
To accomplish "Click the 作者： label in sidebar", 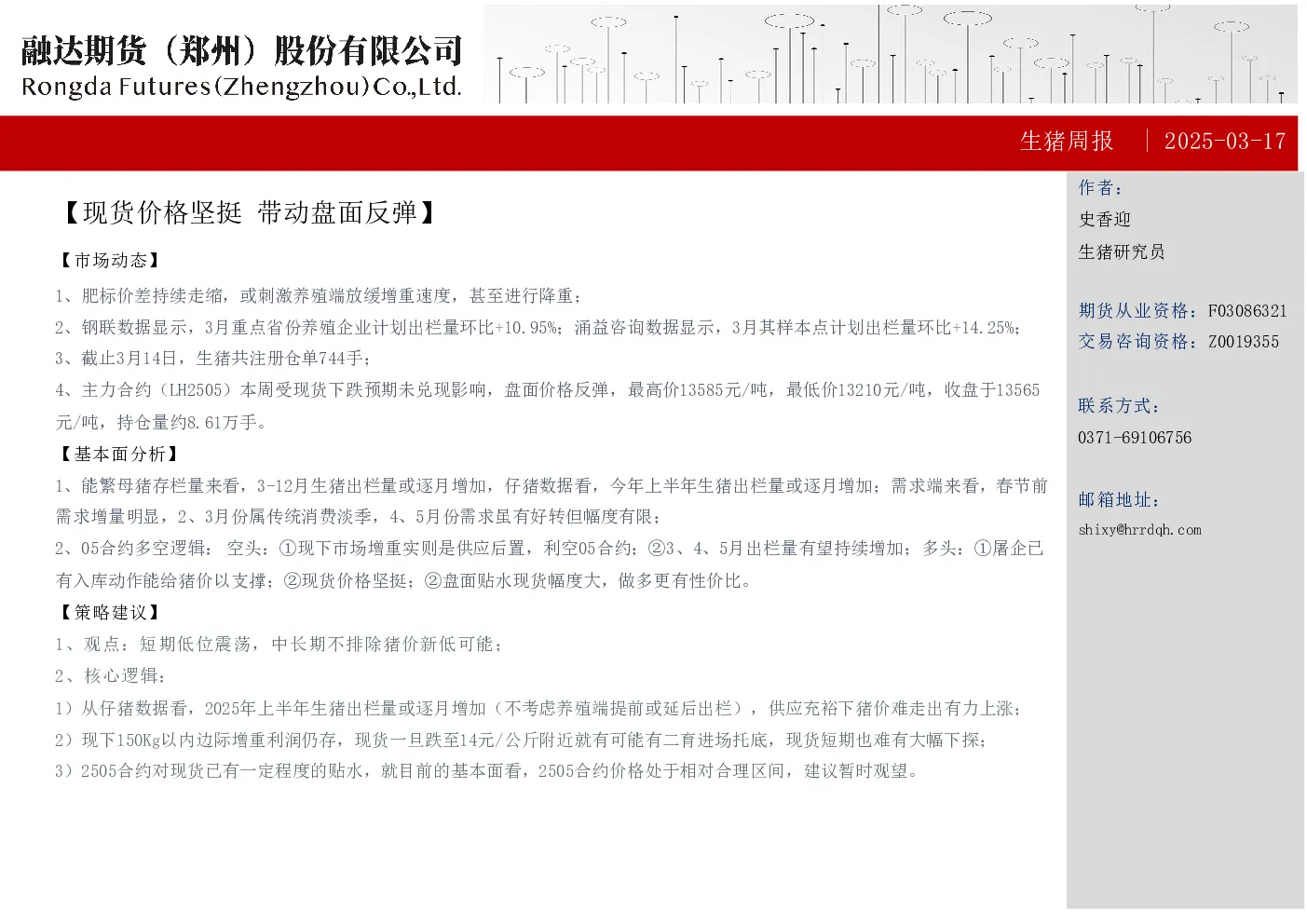I will point(1101,187).
